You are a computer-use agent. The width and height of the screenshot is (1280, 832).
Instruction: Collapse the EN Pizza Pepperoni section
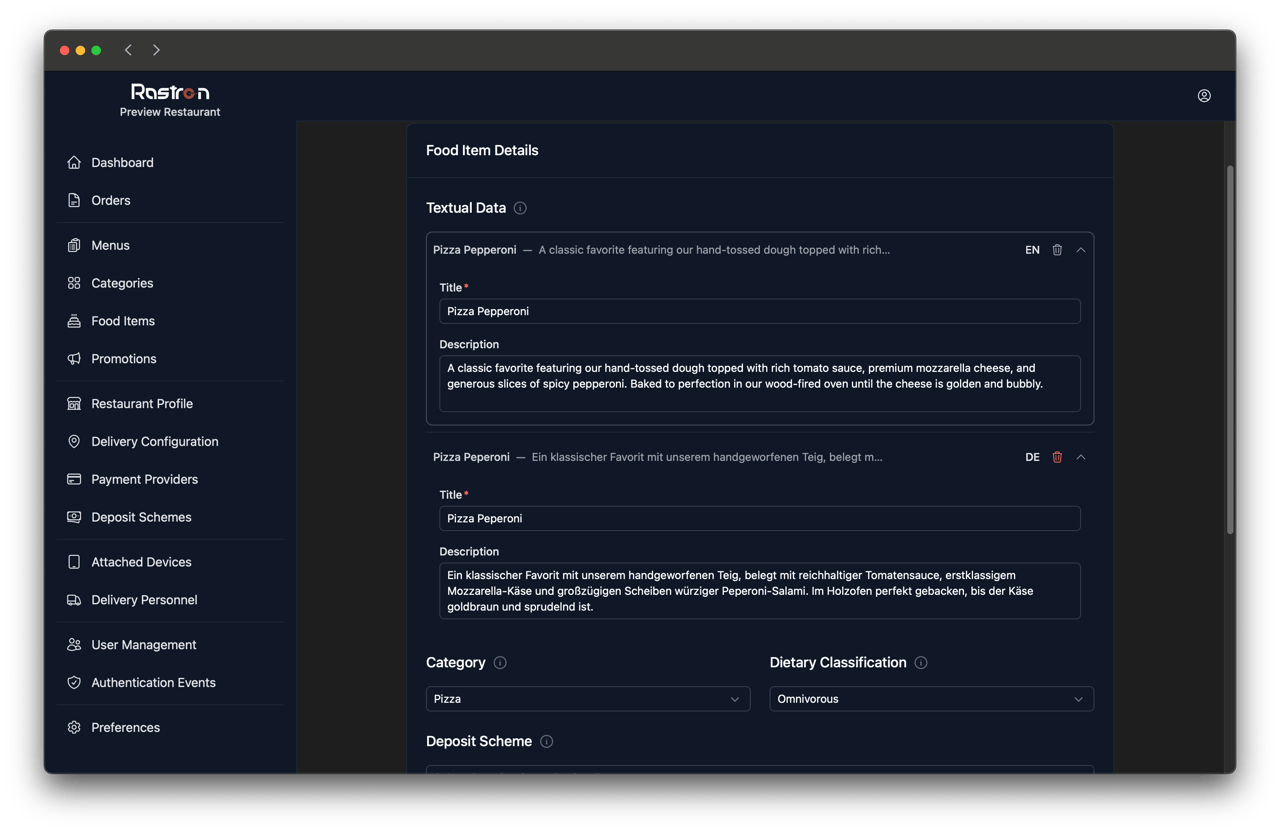(1081, 250)
